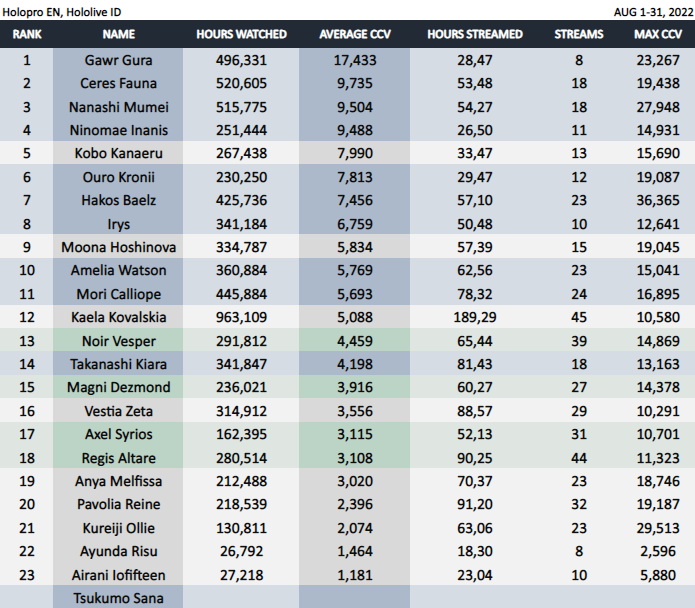
Task: Select the RANK column header
Action: pyautogui.click(x=27, y=34)
